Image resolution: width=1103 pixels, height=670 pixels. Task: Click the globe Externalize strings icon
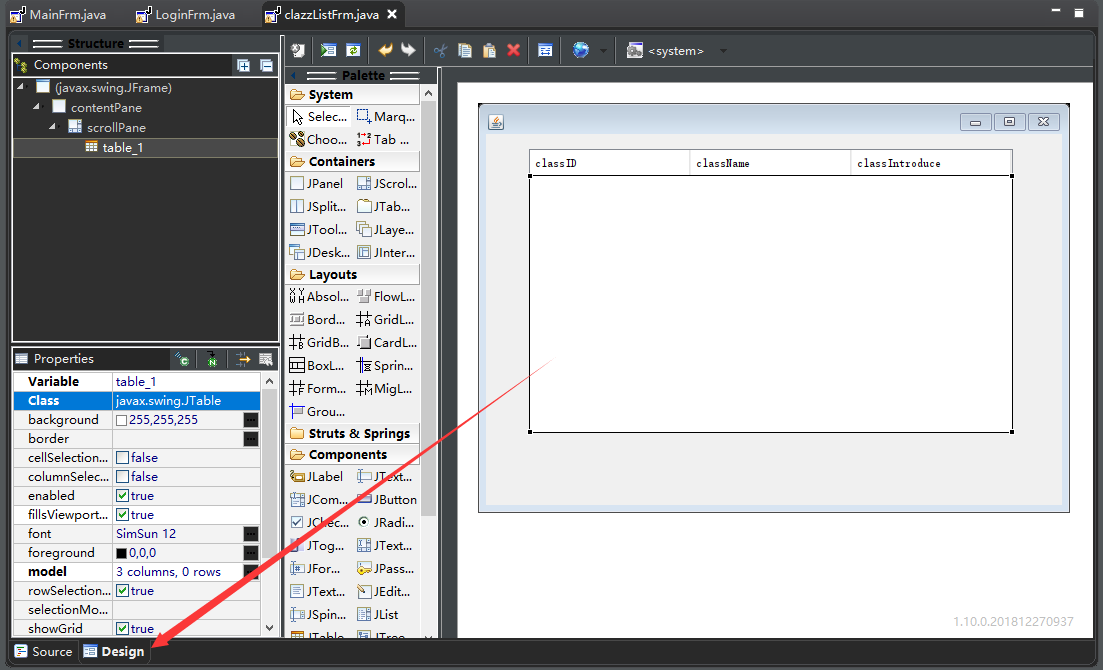580,50
